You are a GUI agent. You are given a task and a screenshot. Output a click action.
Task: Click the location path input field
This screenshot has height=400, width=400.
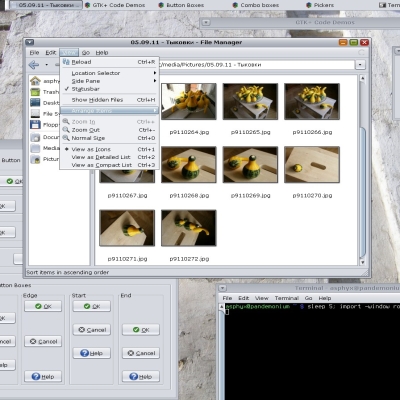(x=257, y=65)
